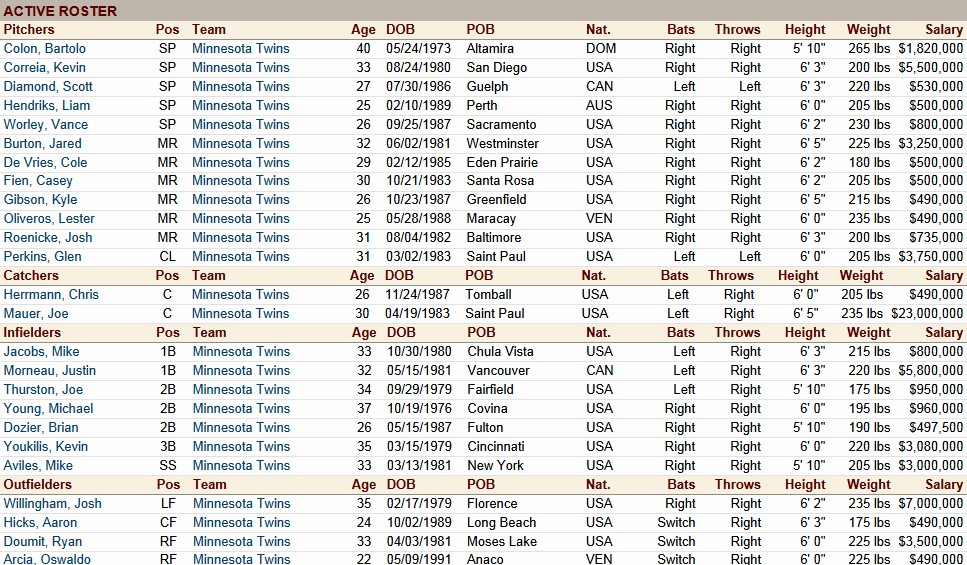Image resolution: width=967 pixels, height=565 pixels.
Task: Select birthplace Eden Prairie cell
Action: click(x=502, y=163)
